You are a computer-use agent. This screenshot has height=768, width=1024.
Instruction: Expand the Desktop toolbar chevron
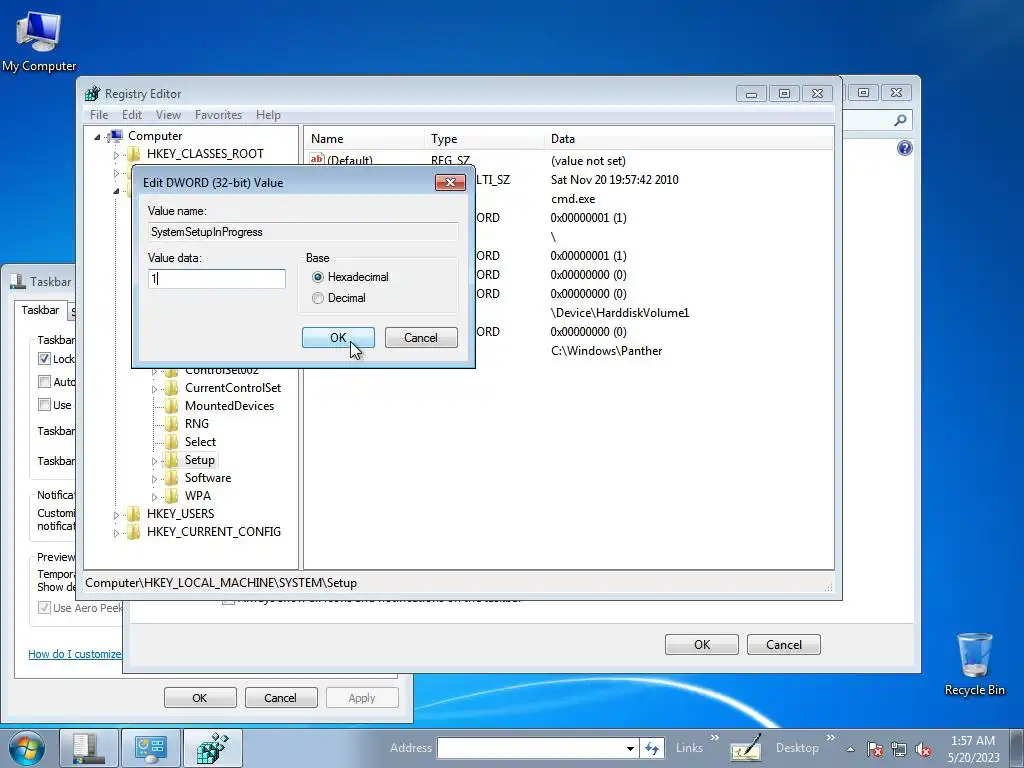pos(831,737)
